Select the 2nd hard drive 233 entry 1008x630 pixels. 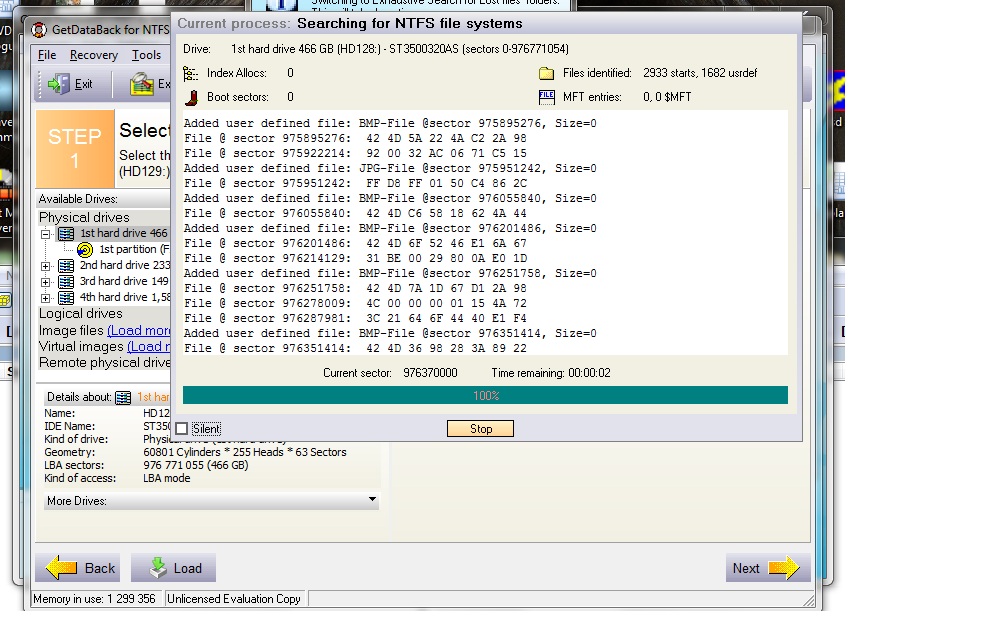125,266
